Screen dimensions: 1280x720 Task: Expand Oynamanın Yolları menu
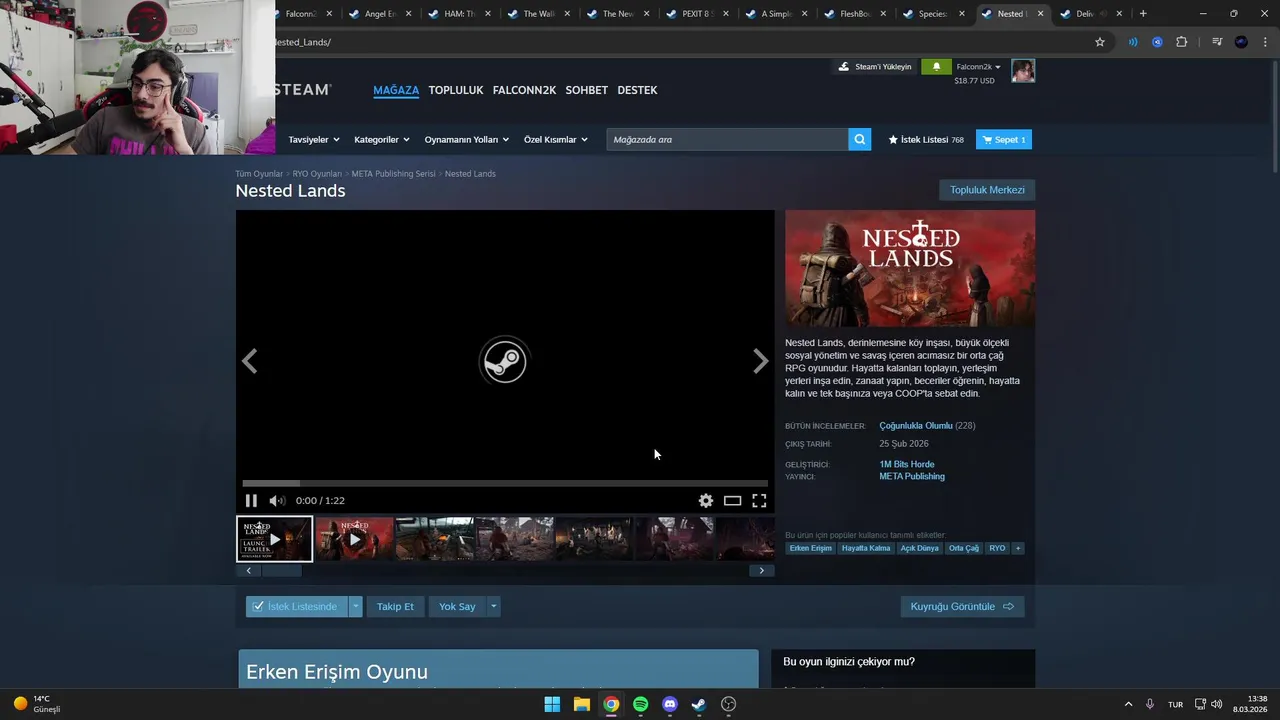pyautogui.click(x=466, y=139)
